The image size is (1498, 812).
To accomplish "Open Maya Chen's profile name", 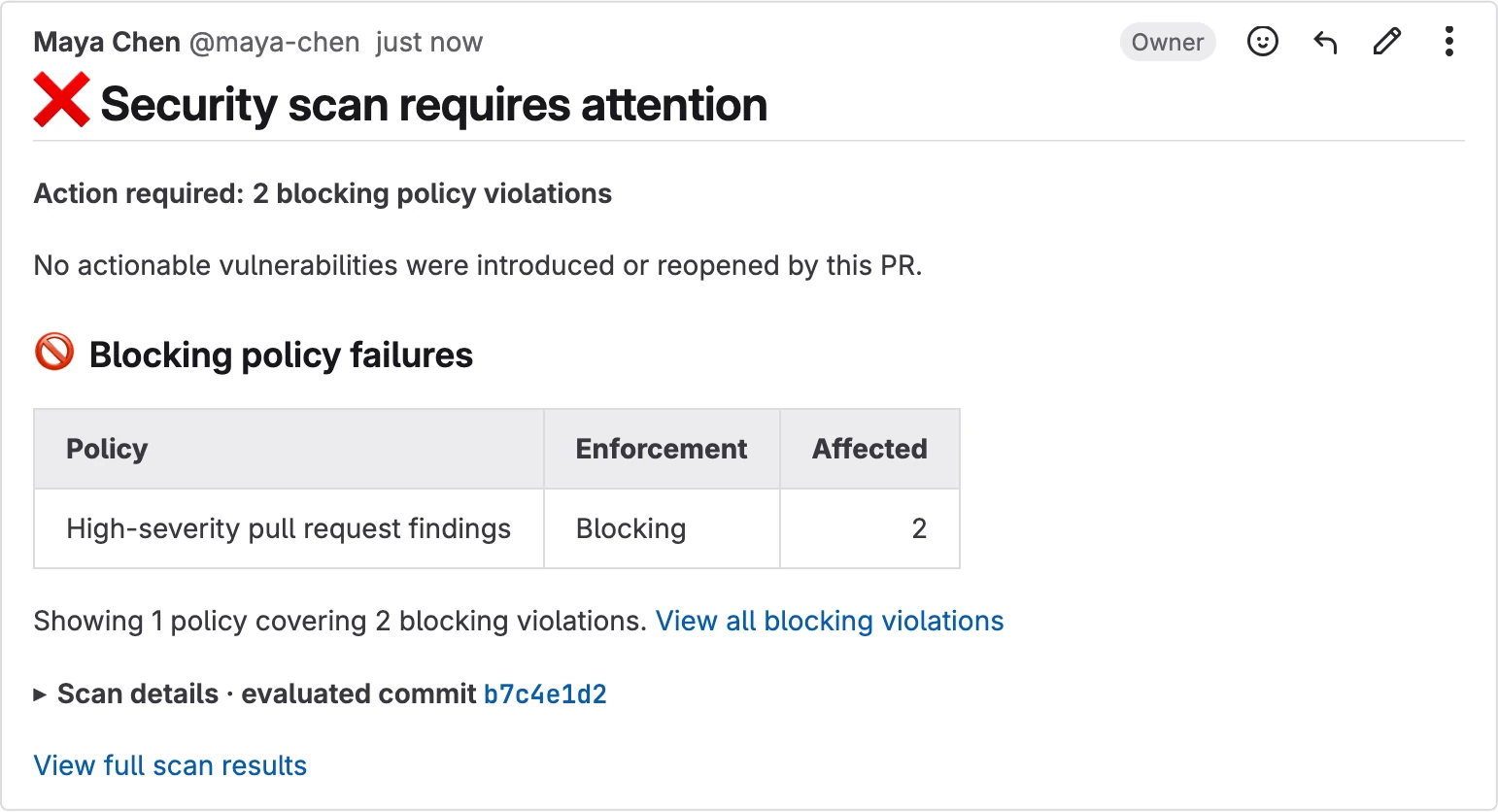I will pyautogui.click(x=107, y=43).
